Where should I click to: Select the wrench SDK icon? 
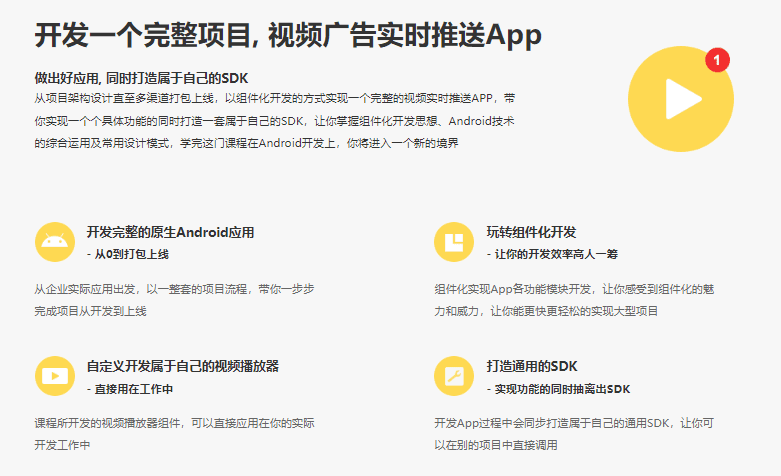point(453,376)
